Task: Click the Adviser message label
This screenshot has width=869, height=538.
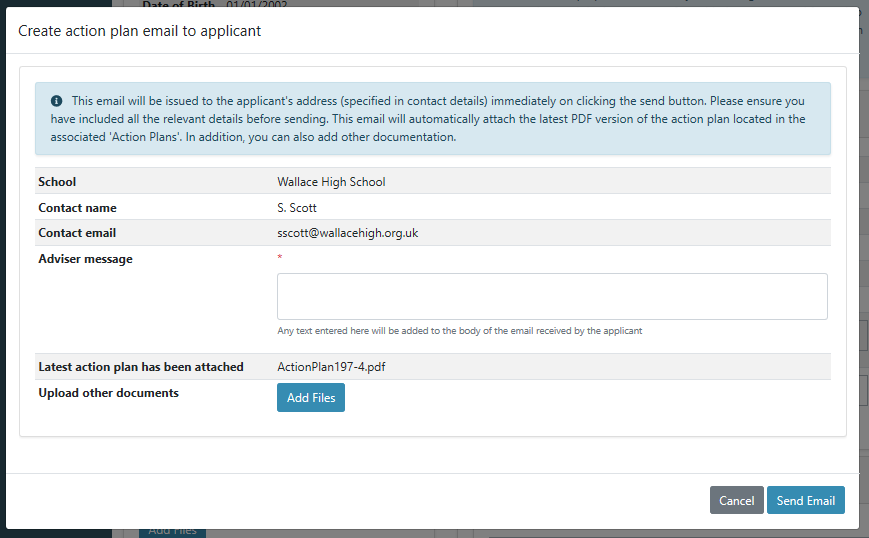Action: click(85, 259)
